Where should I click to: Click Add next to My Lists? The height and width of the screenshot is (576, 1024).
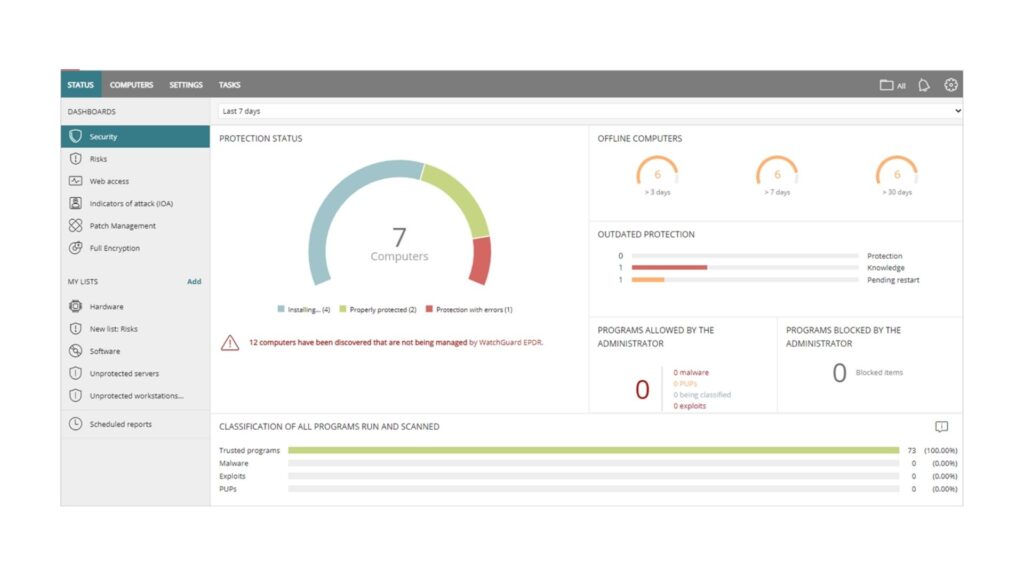tap(194, 282)
